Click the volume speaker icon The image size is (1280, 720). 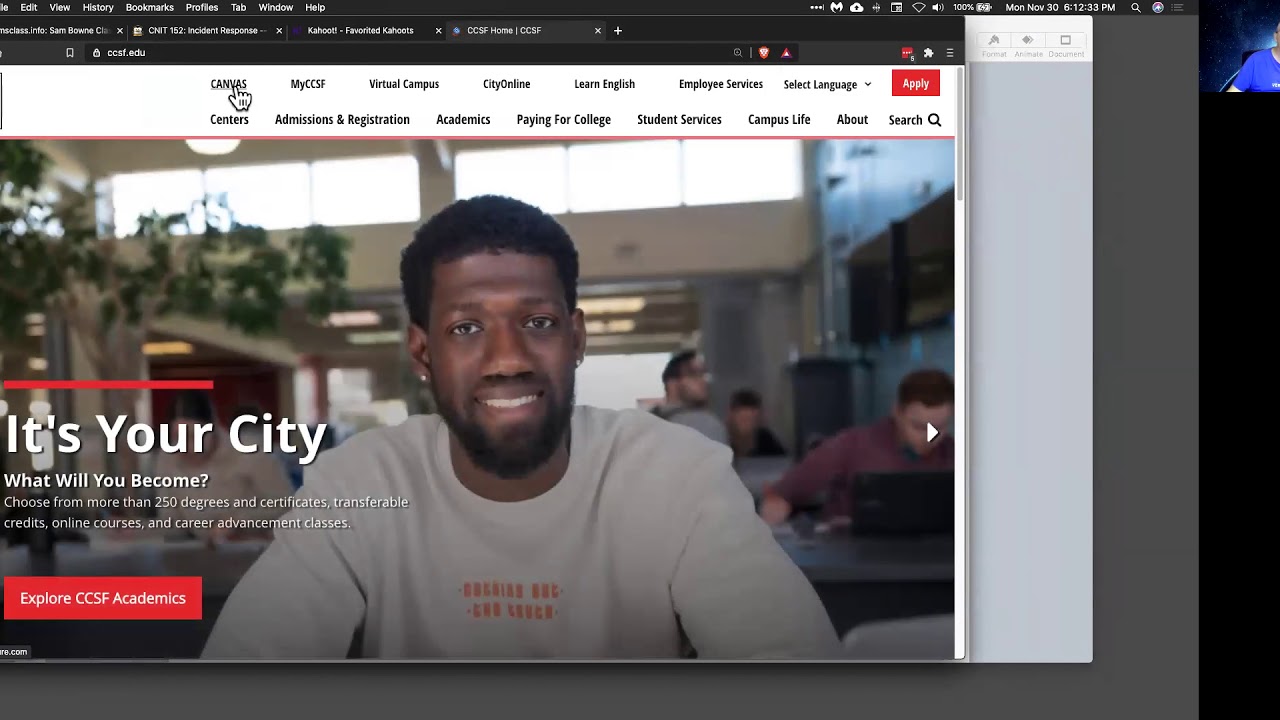pyautogui.click(x=938, y=7)
